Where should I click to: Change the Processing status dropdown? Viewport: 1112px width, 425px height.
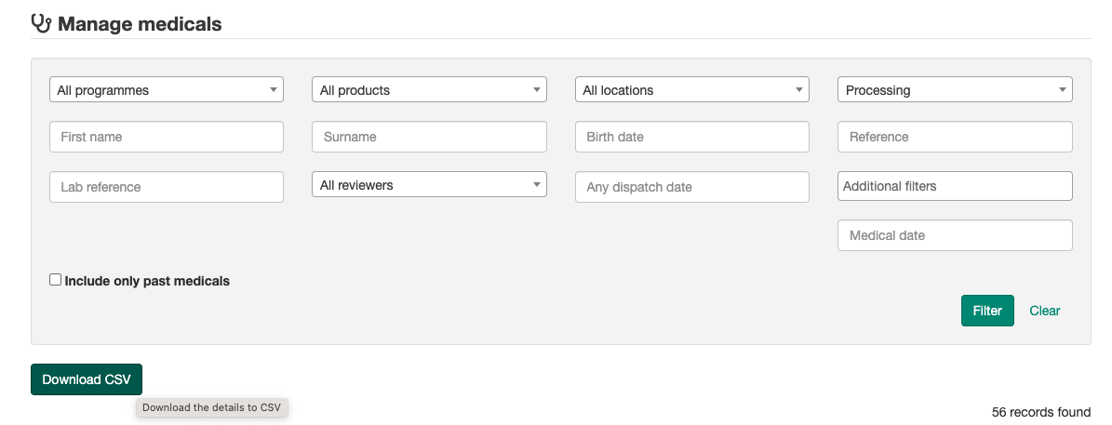pyautogui.click(x=954, y=90)
